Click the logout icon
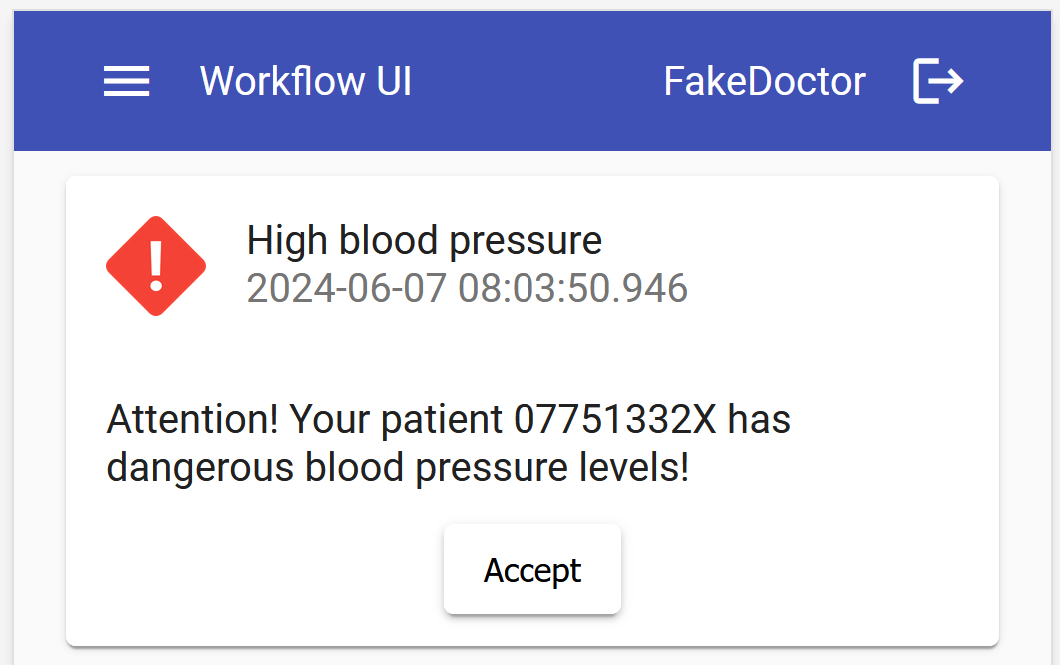Screen dimensions: 1060x665 tap(938, 81)
